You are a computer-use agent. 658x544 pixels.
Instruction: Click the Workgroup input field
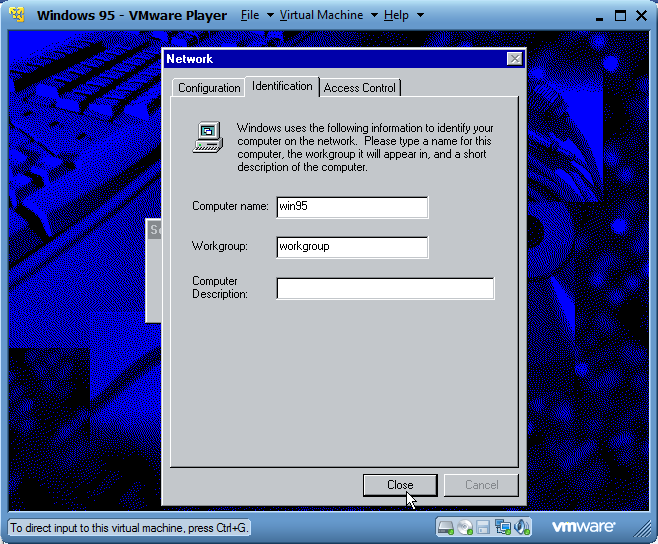click(352, 247)
